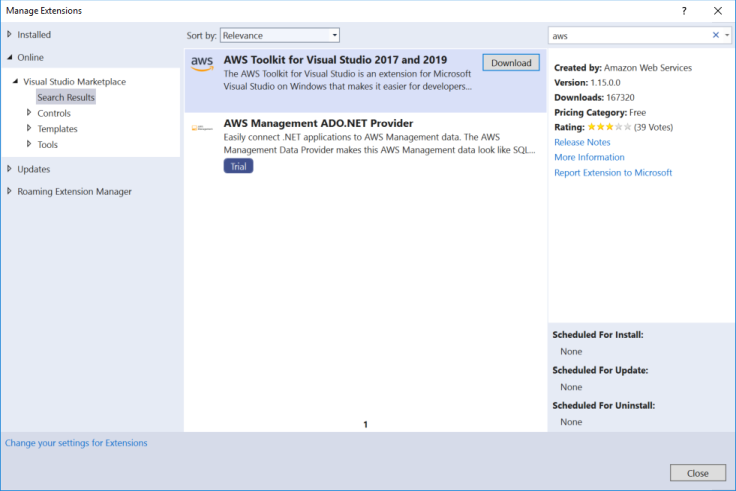Select Search Results in the tree
This screenshot has height=491, width=736.
(x=66, y=97)
